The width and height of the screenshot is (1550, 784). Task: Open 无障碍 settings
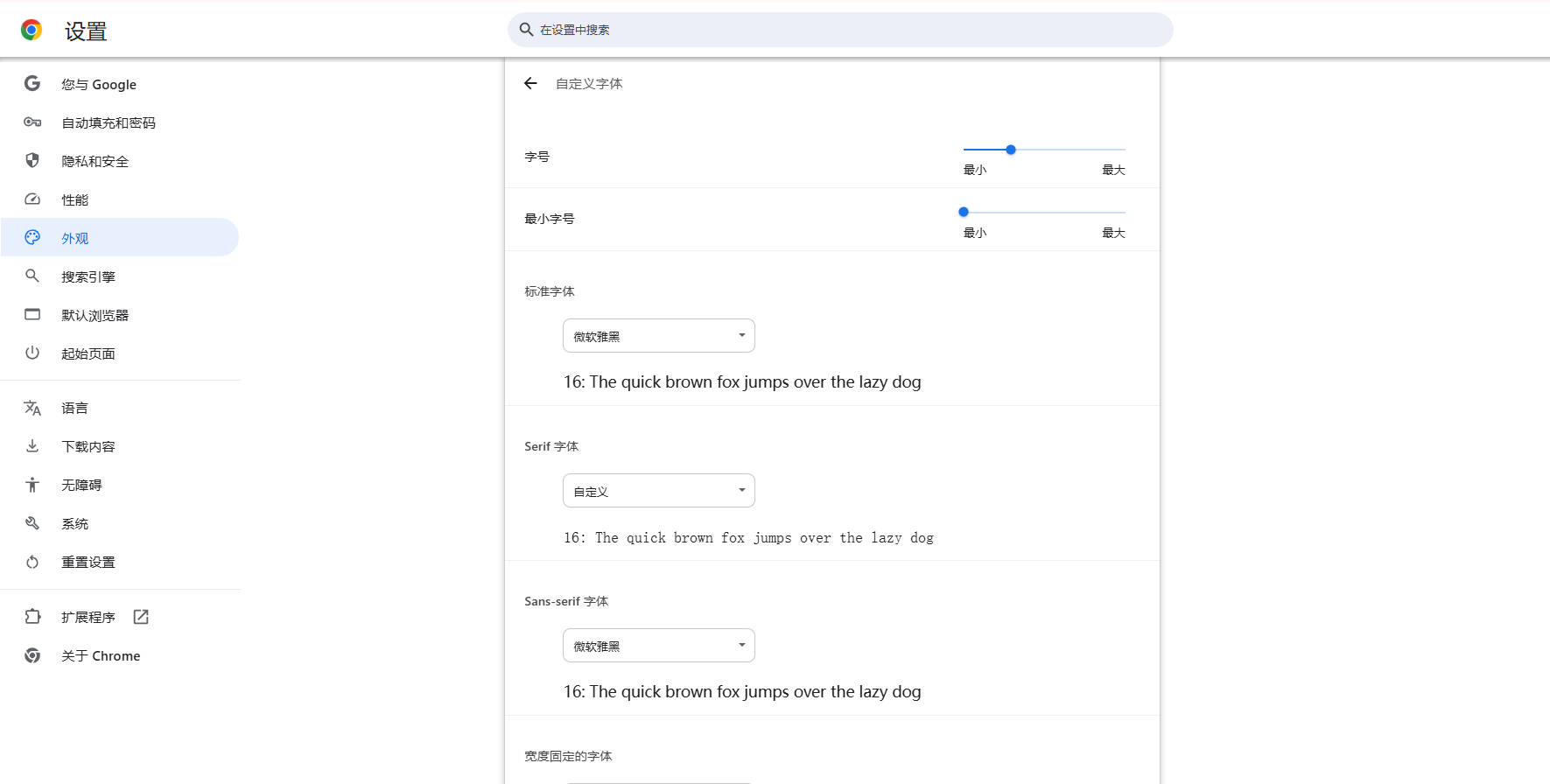click(120, 485)
